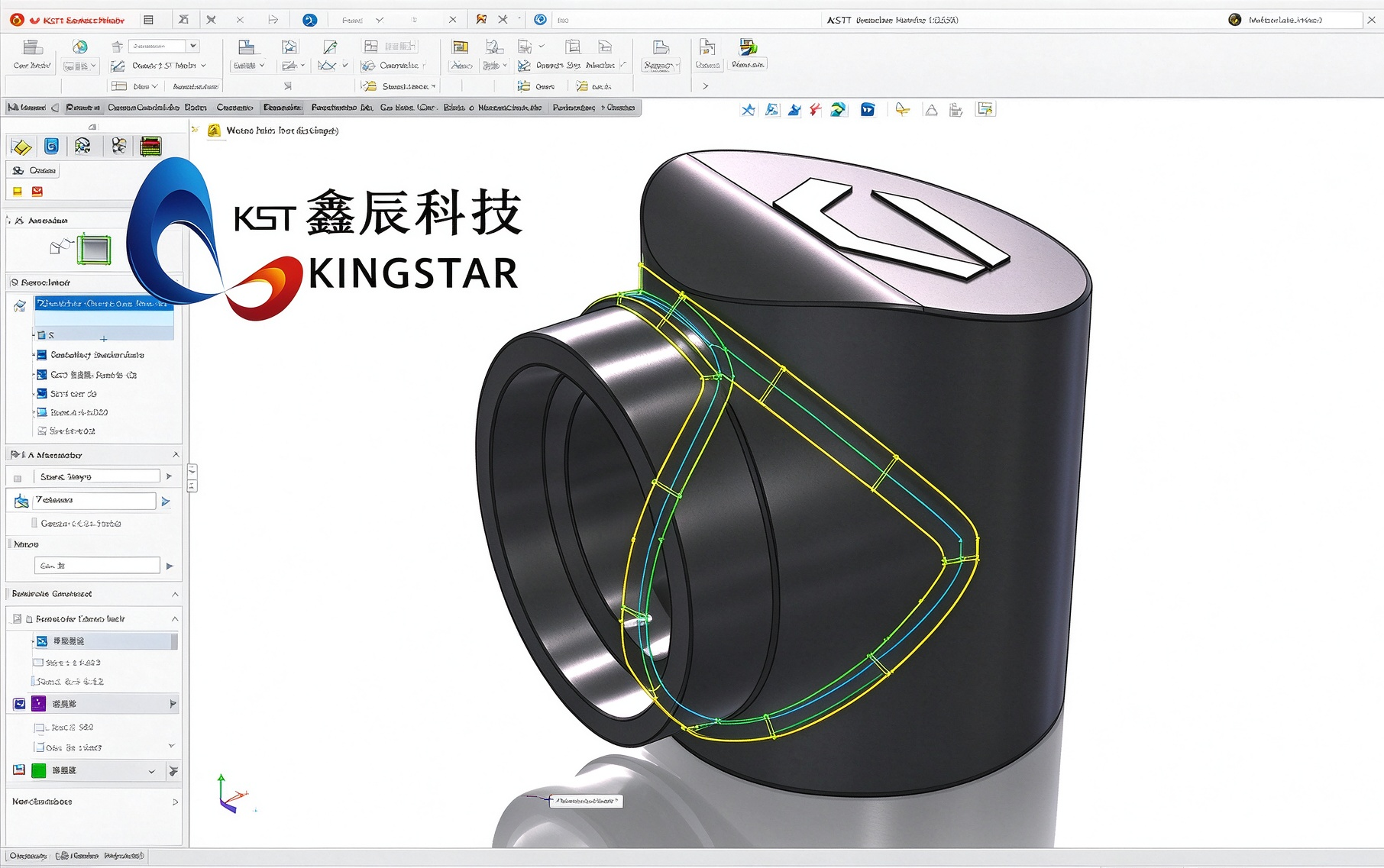Open the blue spiral panel tab

click(x=52, y=146)
